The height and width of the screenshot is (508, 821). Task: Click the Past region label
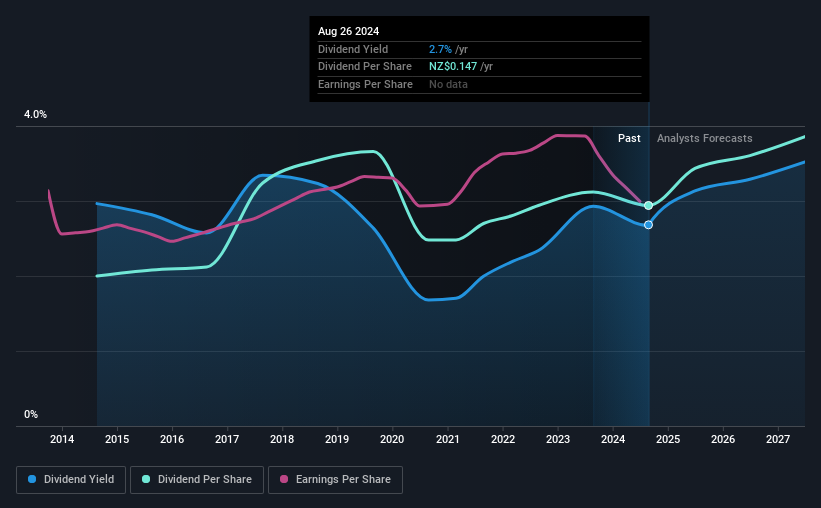[x=629, y=138]
